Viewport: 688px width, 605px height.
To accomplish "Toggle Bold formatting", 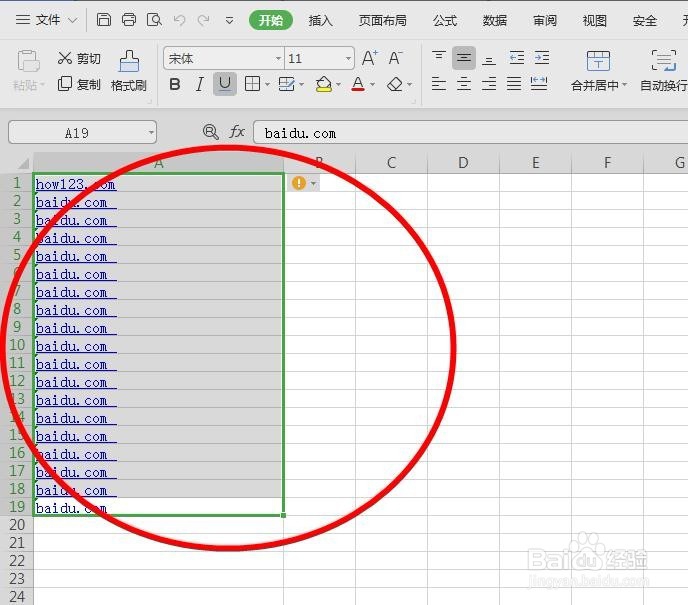I will (175, 84).
